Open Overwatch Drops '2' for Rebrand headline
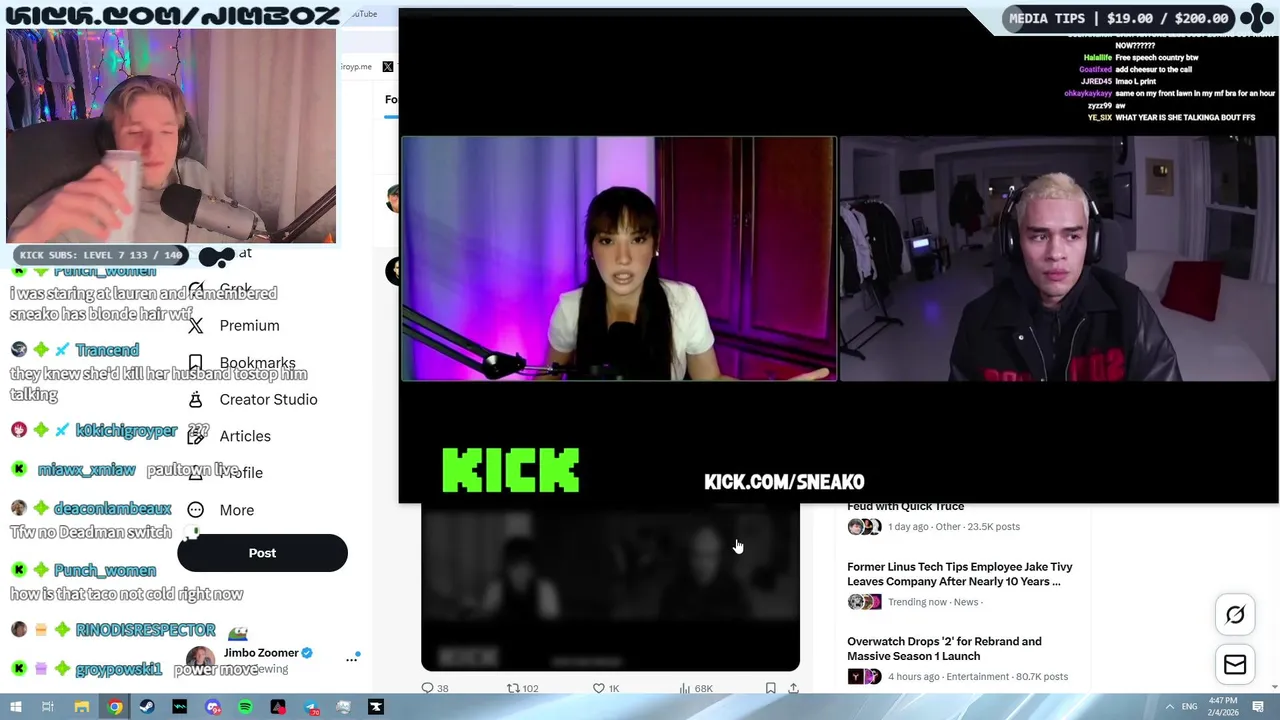1280x720 pixels. click(944, 649)
